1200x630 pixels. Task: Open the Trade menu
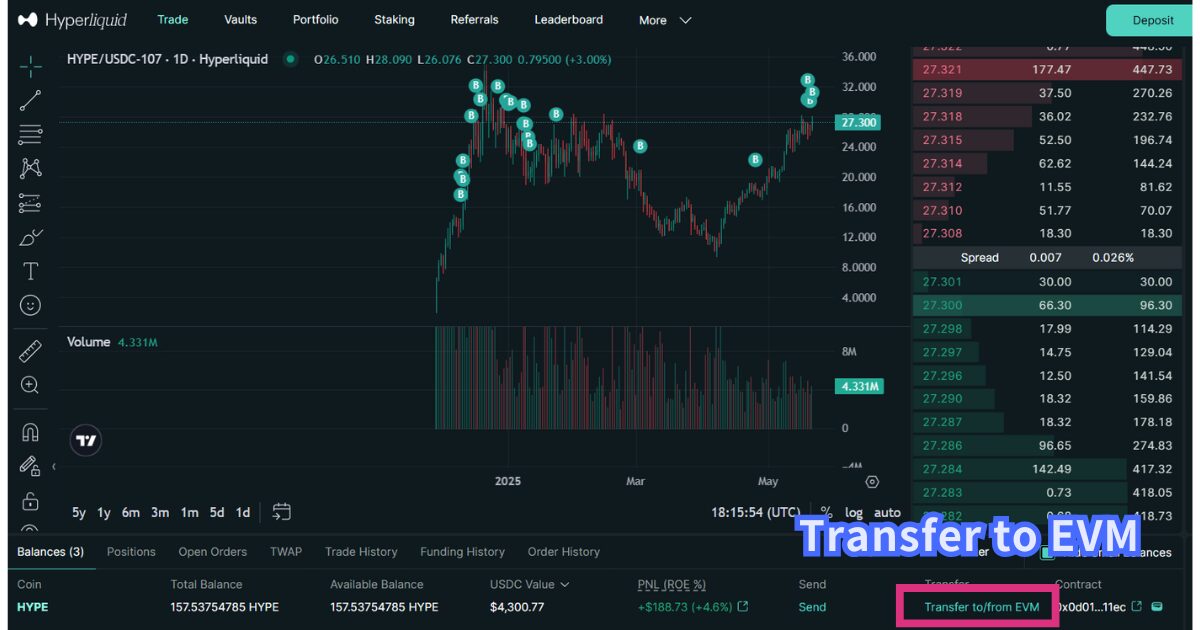173,20
